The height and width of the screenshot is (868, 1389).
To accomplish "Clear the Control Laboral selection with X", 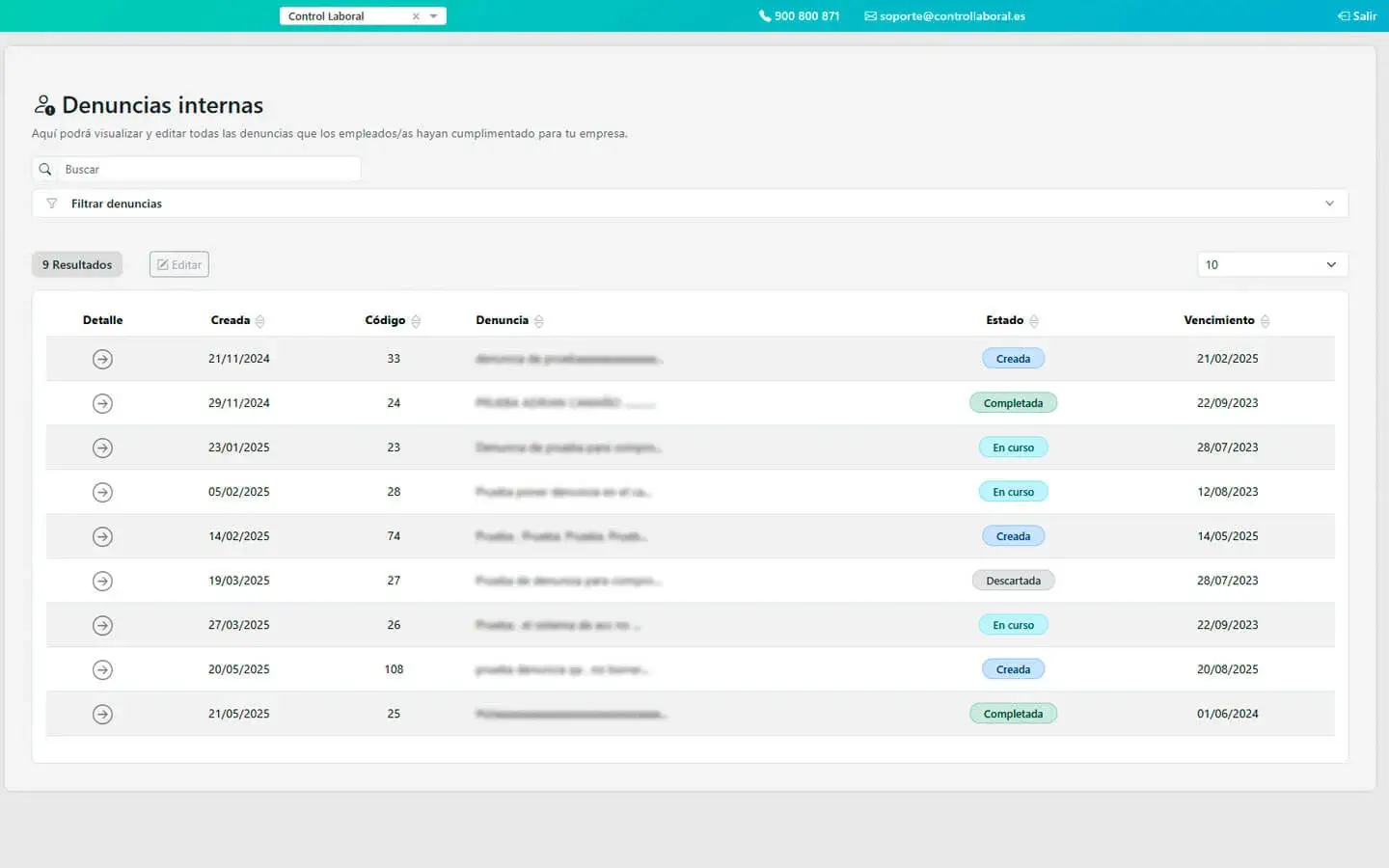I will point(416,16).
